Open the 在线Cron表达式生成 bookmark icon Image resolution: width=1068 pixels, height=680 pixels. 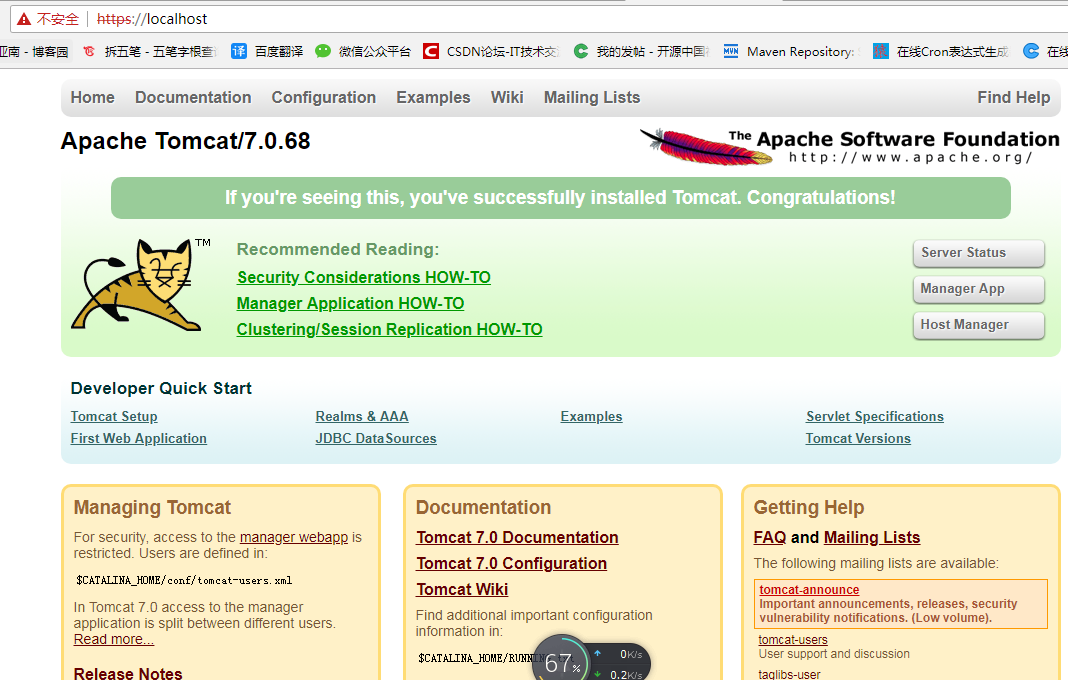tap(881, 51)
